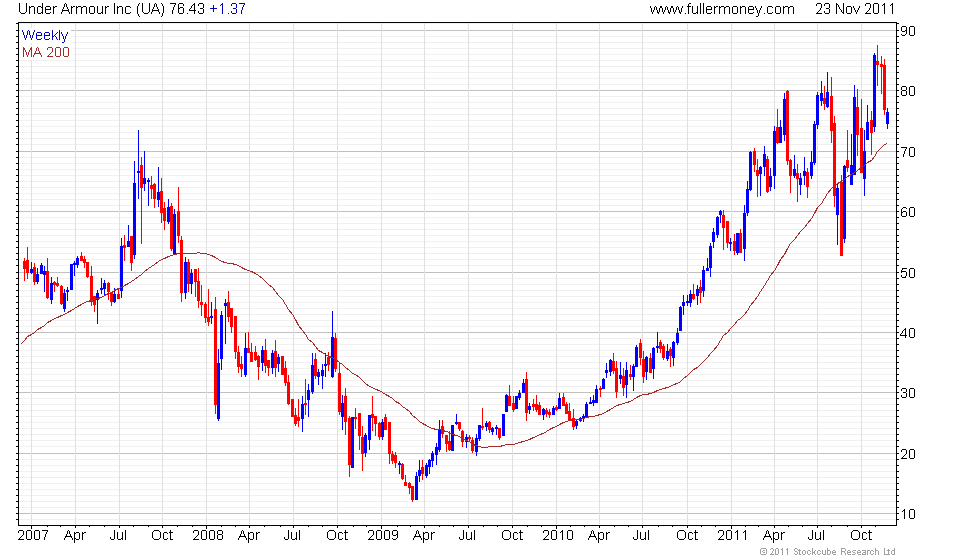980x560 pixels.
Task: Click the 80 price axis label
Action: tap(908, 91)
